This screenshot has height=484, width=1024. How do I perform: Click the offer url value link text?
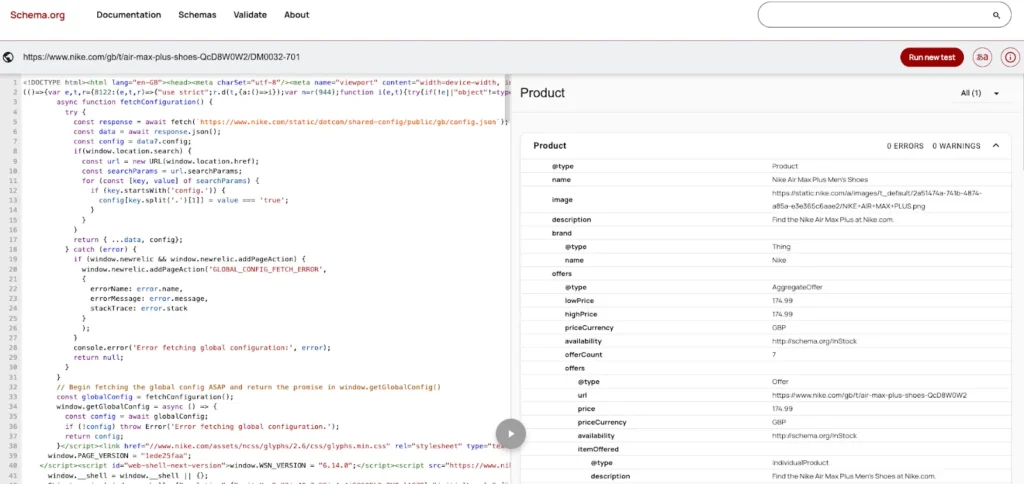point(869,396)
